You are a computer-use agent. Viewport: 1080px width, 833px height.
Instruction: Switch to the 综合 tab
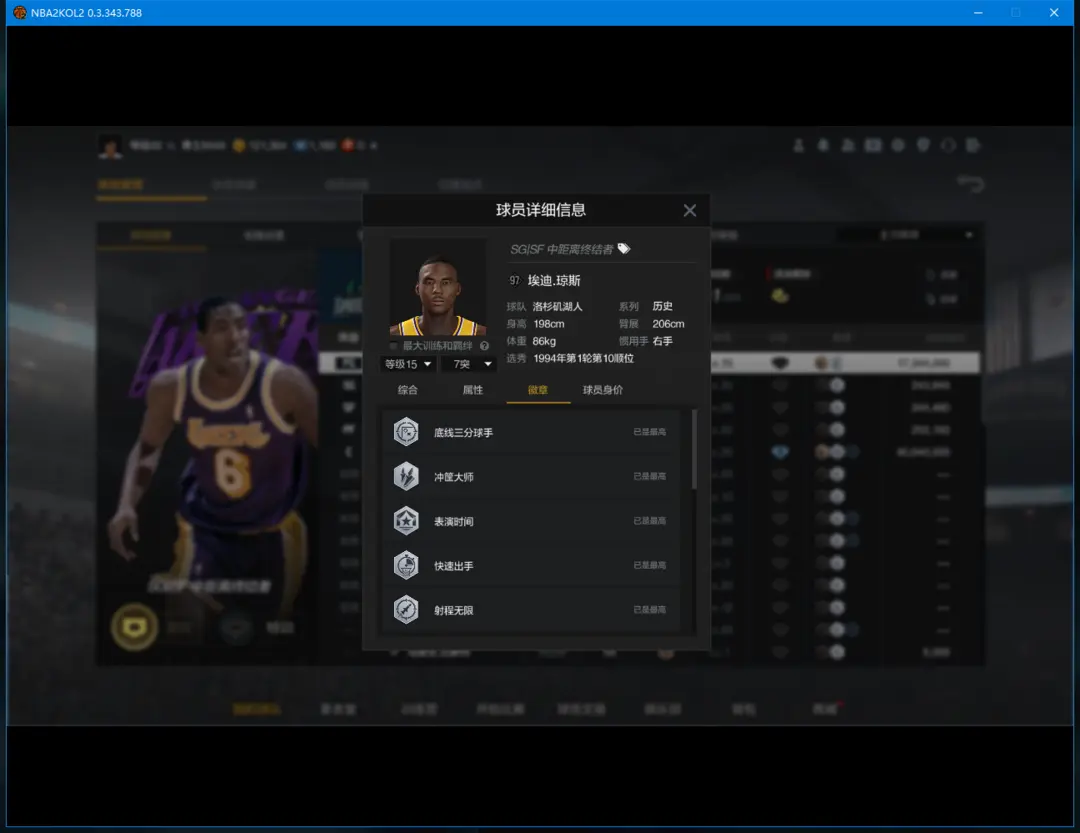click(408, 390)
